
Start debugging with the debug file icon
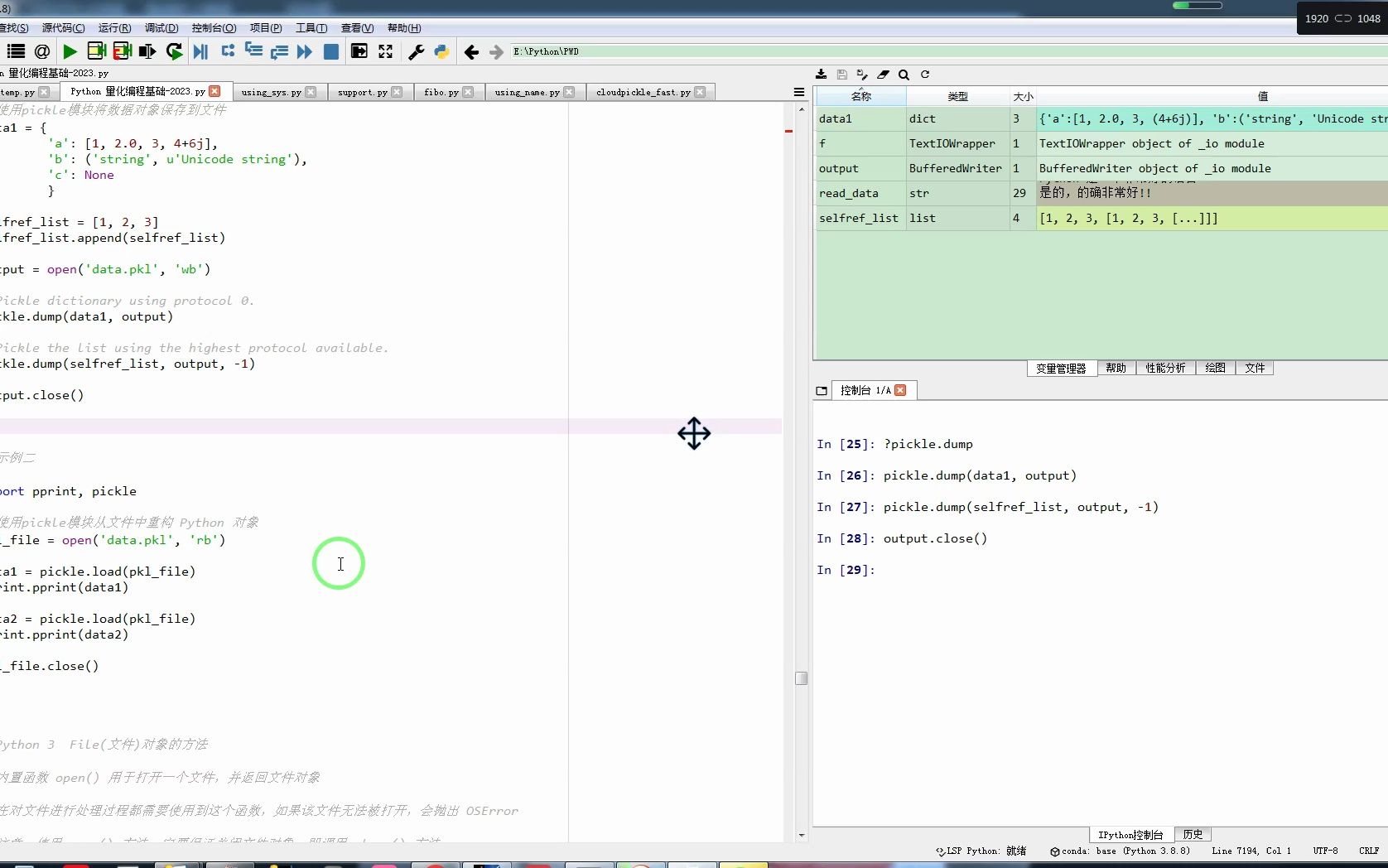[x=200, y=51]
